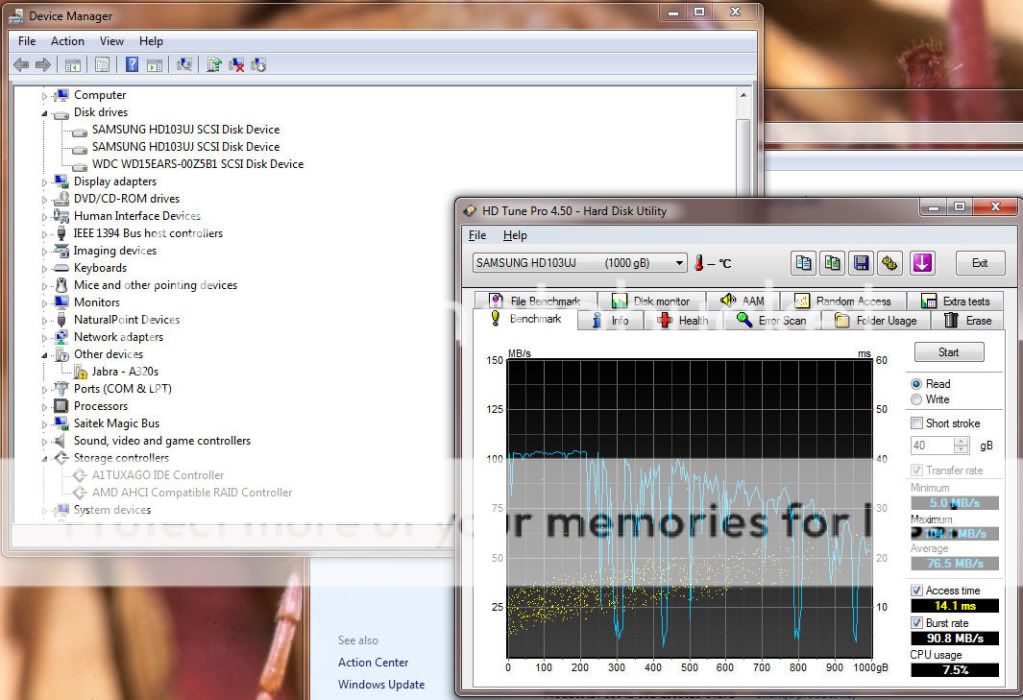Open the SAMSUNG HD103UJ drive selection dropdown
The height and width of the screenshot is (700, 1023).
pyautogui.click(x=680, y=262)
